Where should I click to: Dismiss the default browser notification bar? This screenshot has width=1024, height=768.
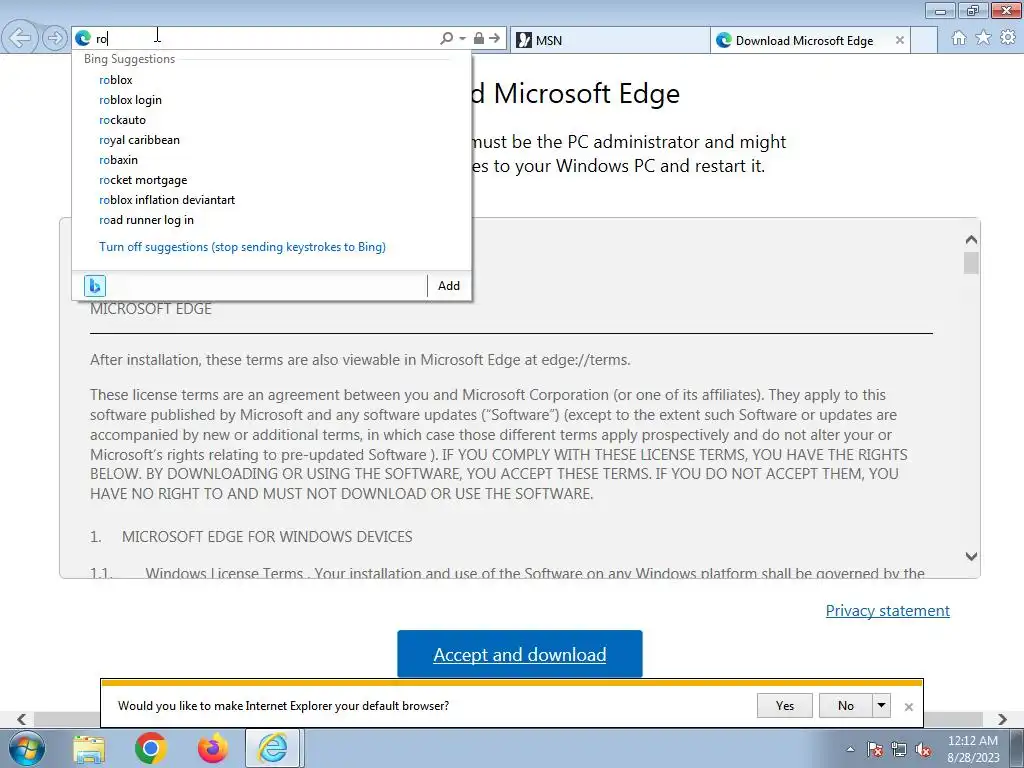(908, 707)
